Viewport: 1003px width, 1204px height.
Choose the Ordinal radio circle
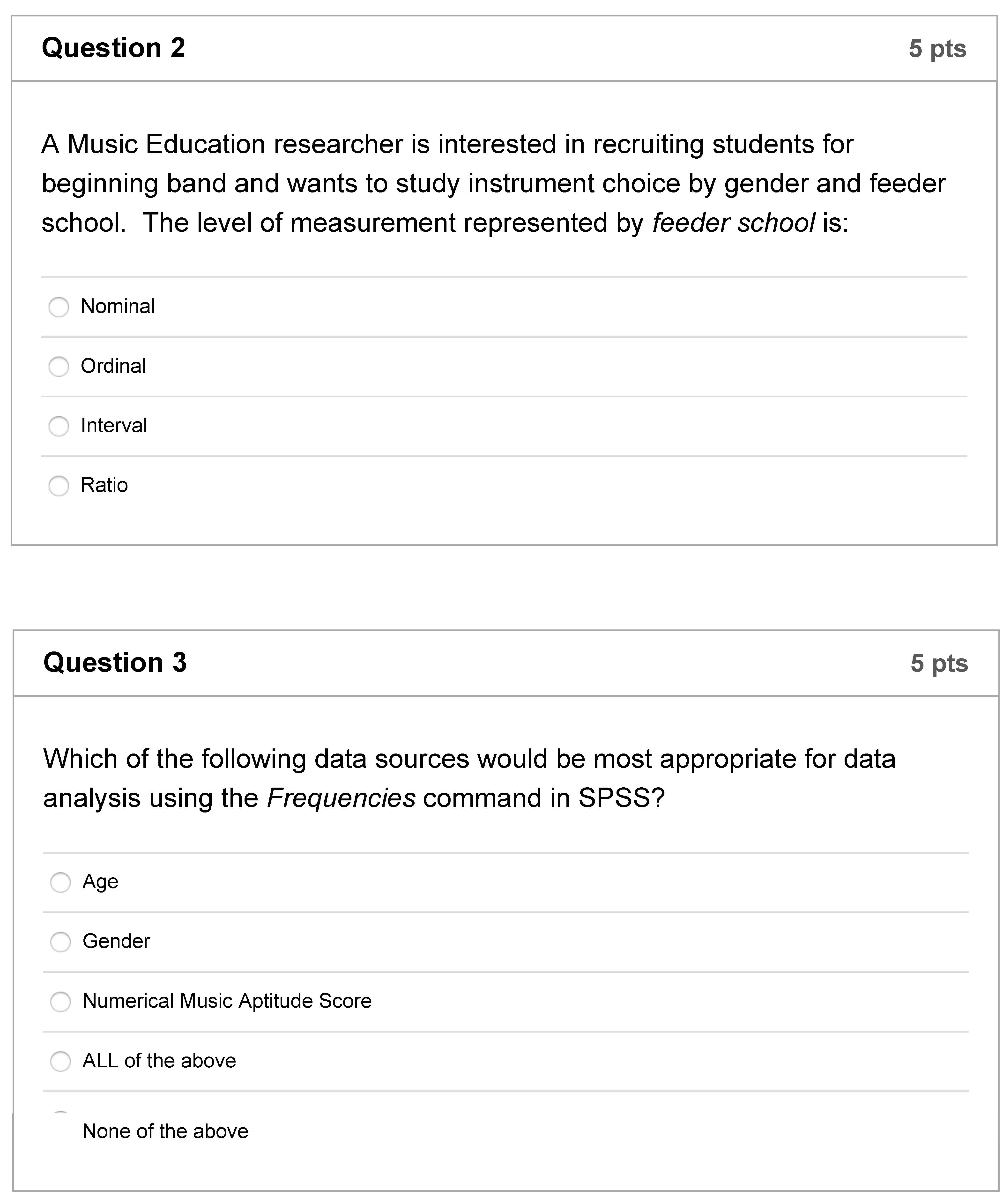click(59, 366)
